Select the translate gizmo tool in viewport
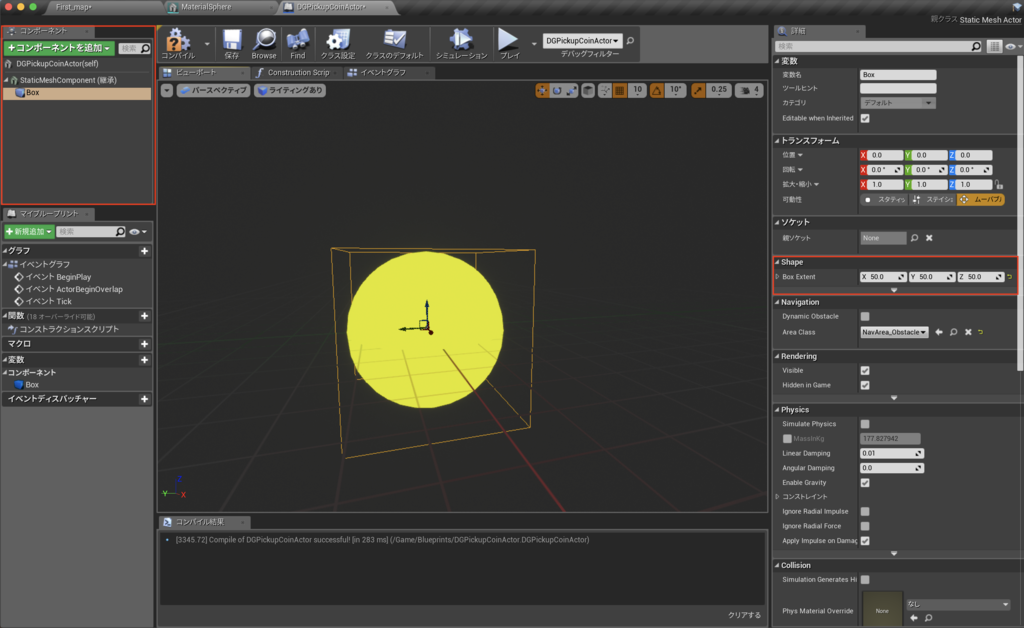This screenshot has height=628, width=1024. 542,91
